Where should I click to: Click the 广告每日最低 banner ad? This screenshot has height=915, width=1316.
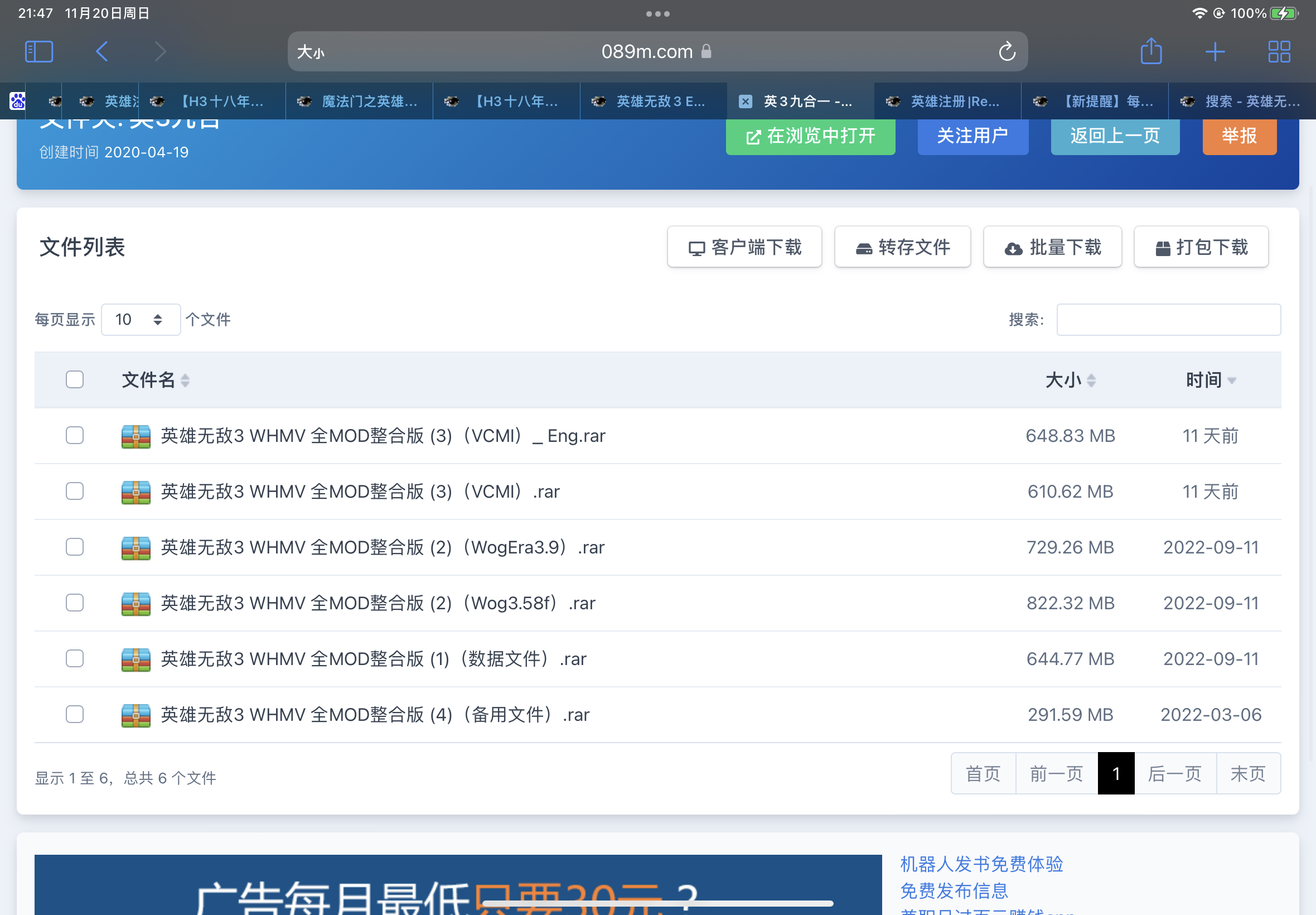tap(458, 885)
